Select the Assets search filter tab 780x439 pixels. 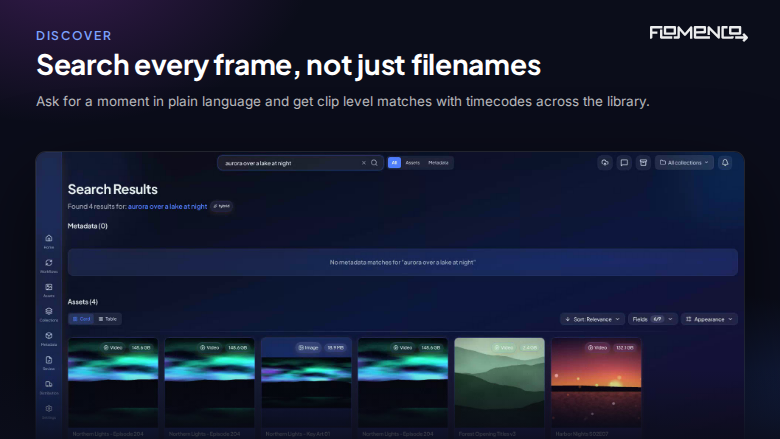(x=412, y=163)
